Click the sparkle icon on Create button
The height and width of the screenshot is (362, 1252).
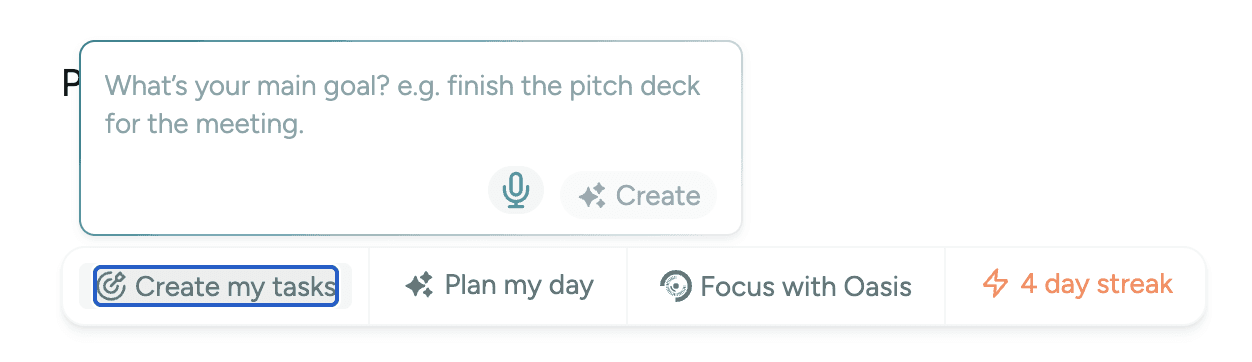592,196
